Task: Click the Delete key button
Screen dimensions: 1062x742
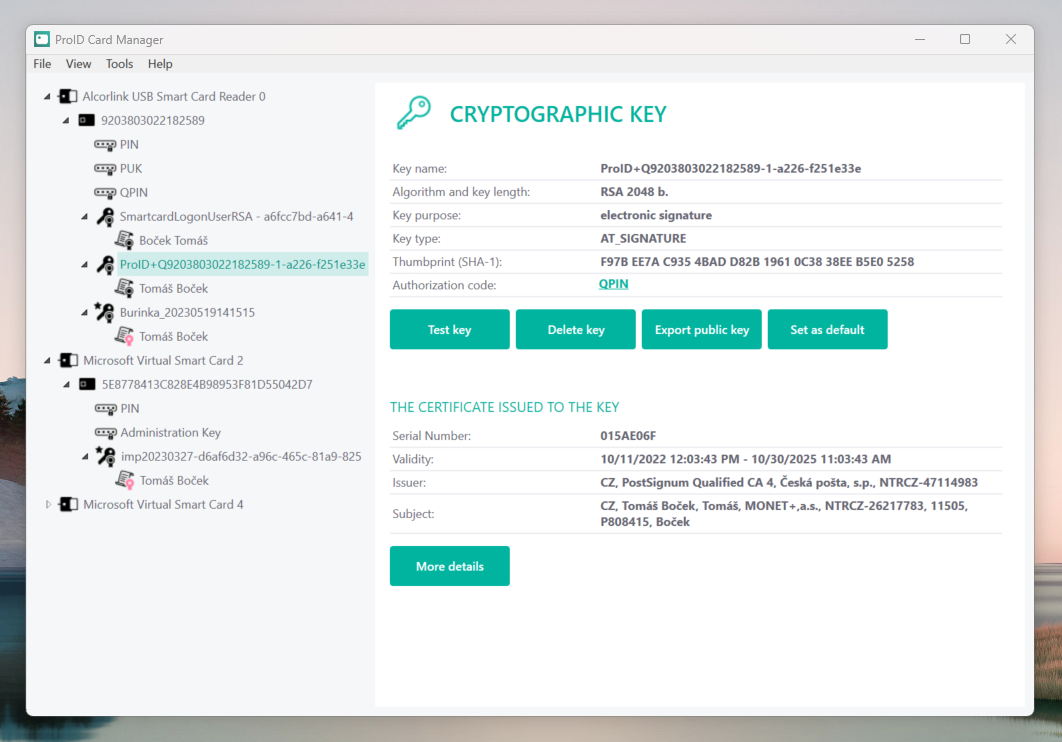Action: coord(576,330)
